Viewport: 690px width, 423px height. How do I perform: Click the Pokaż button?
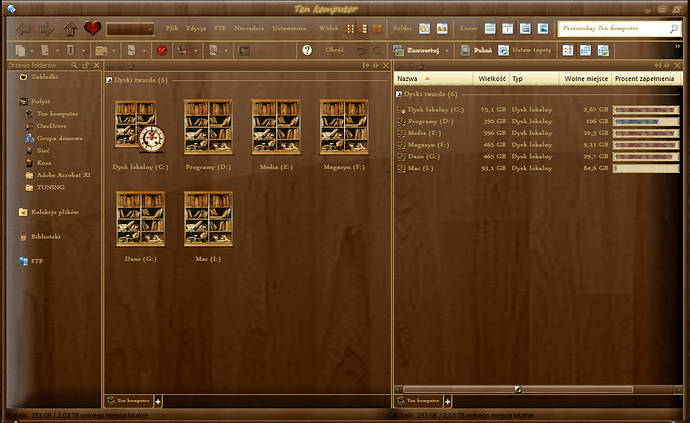tap(476, 50)
